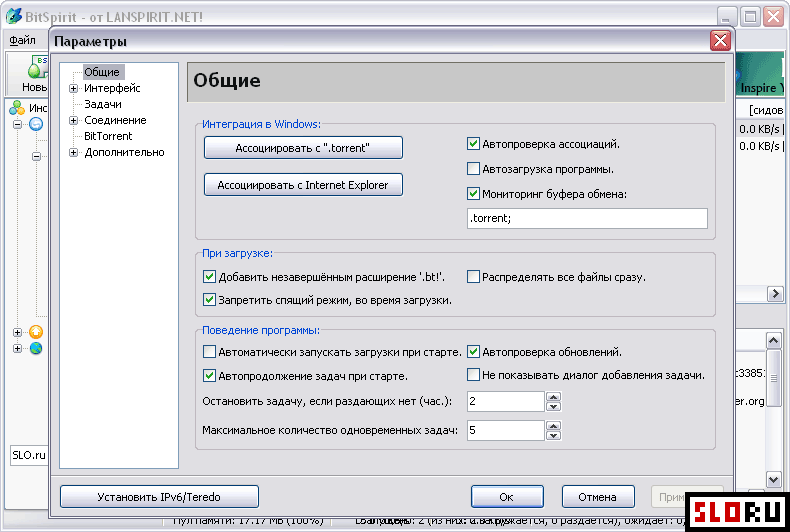Expand the plus node beside globe icon
790x532 pixels.
pyautogui.click(x=18, y=348)
